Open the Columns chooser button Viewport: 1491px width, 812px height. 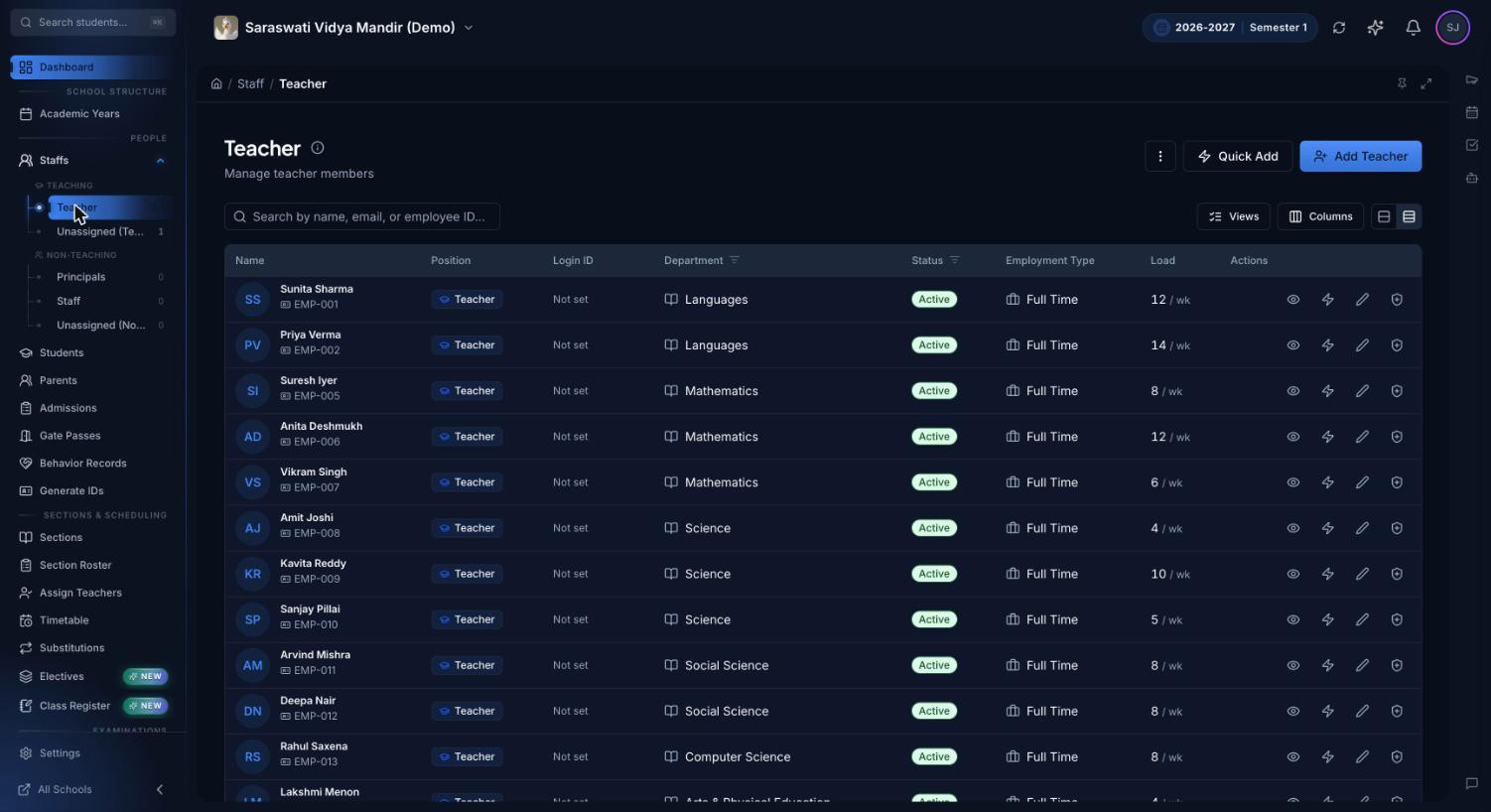[x=1320, y=216]
